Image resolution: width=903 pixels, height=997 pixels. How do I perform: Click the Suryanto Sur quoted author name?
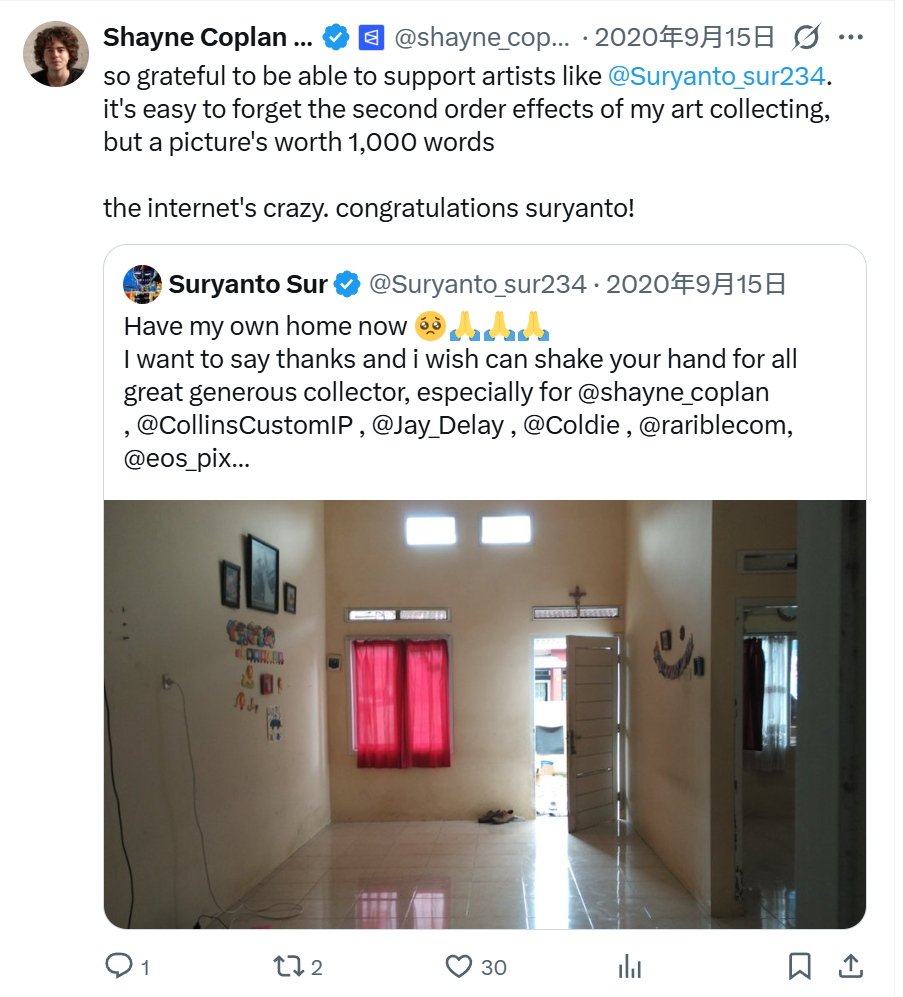pyautogui.click(x=248, y=284)
